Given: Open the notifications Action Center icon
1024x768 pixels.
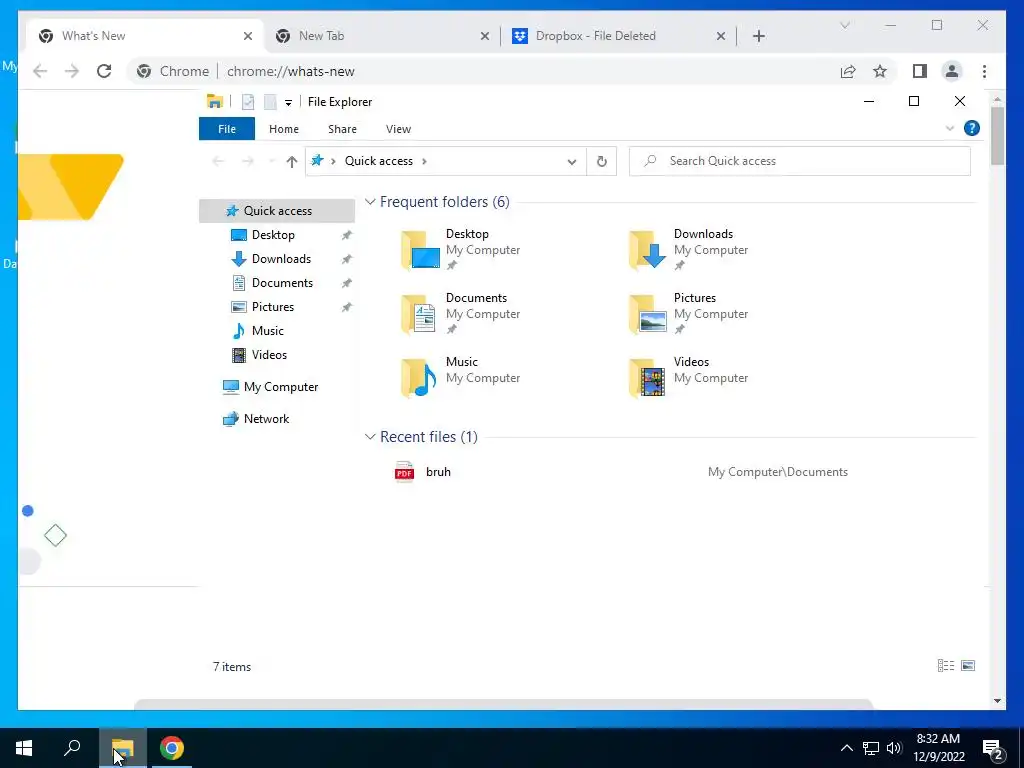Looking at the screenshot, I should (x=993, y=748).
